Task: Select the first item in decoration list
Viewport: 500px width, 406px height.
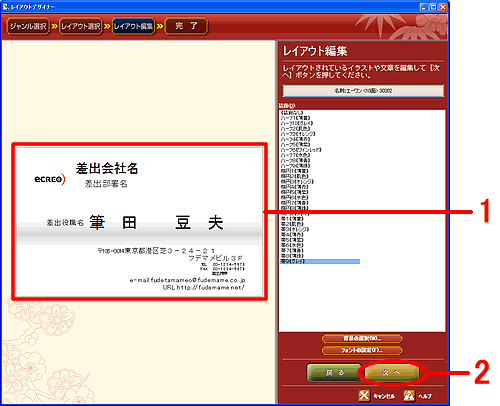Action: point(292,113)
